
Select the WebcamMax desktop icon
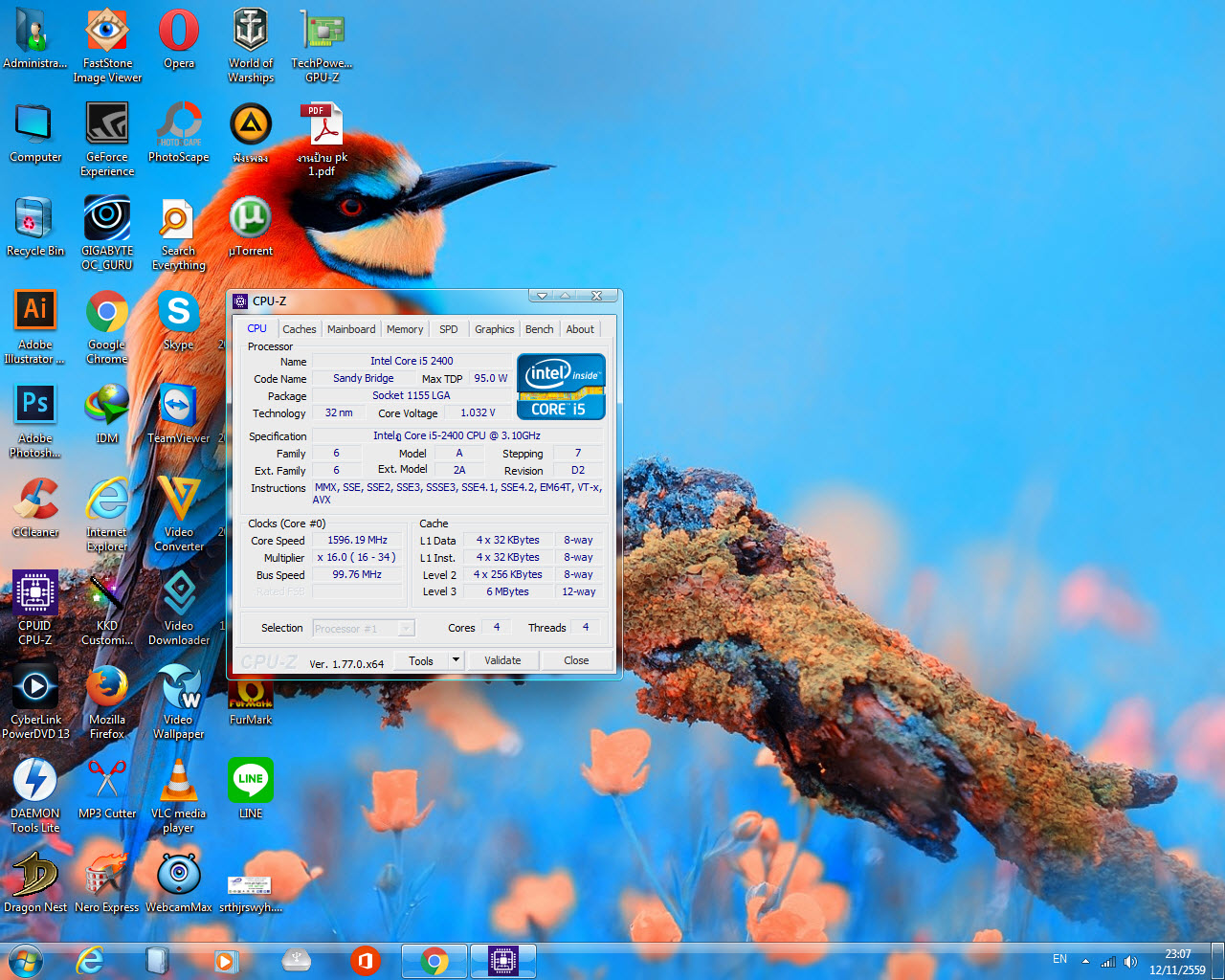pyautogui.click(x=179, y=882)
